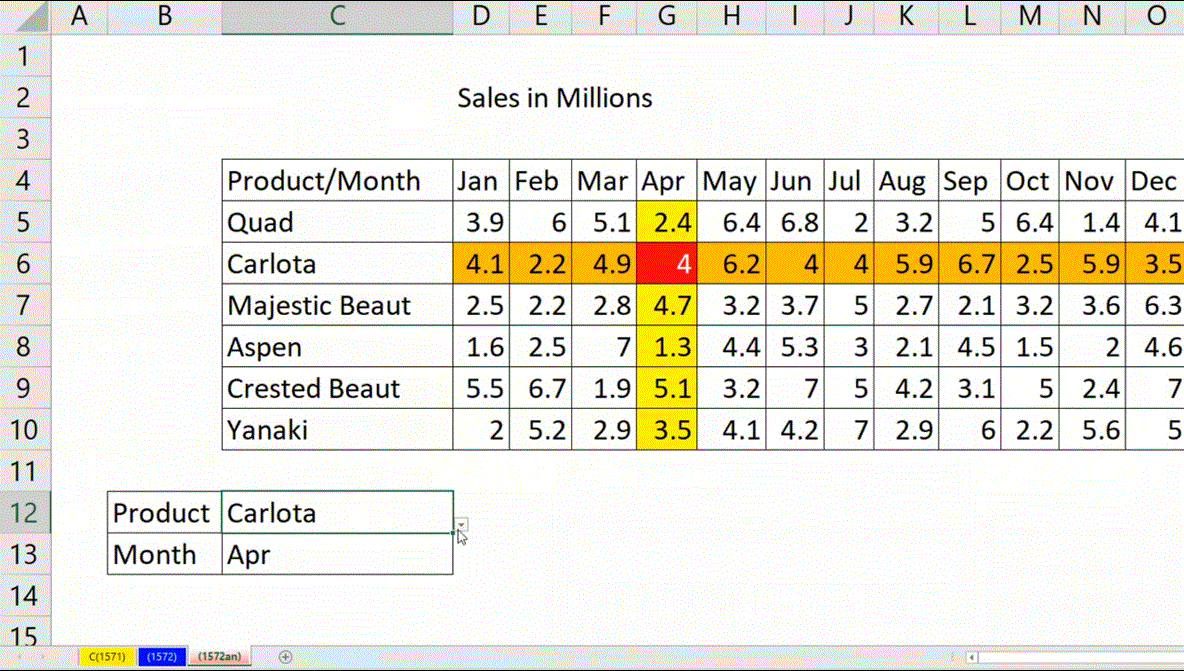1184x671 pixels.
Task: Click the 'Yanaki' product cell
Action: [338, 429]
